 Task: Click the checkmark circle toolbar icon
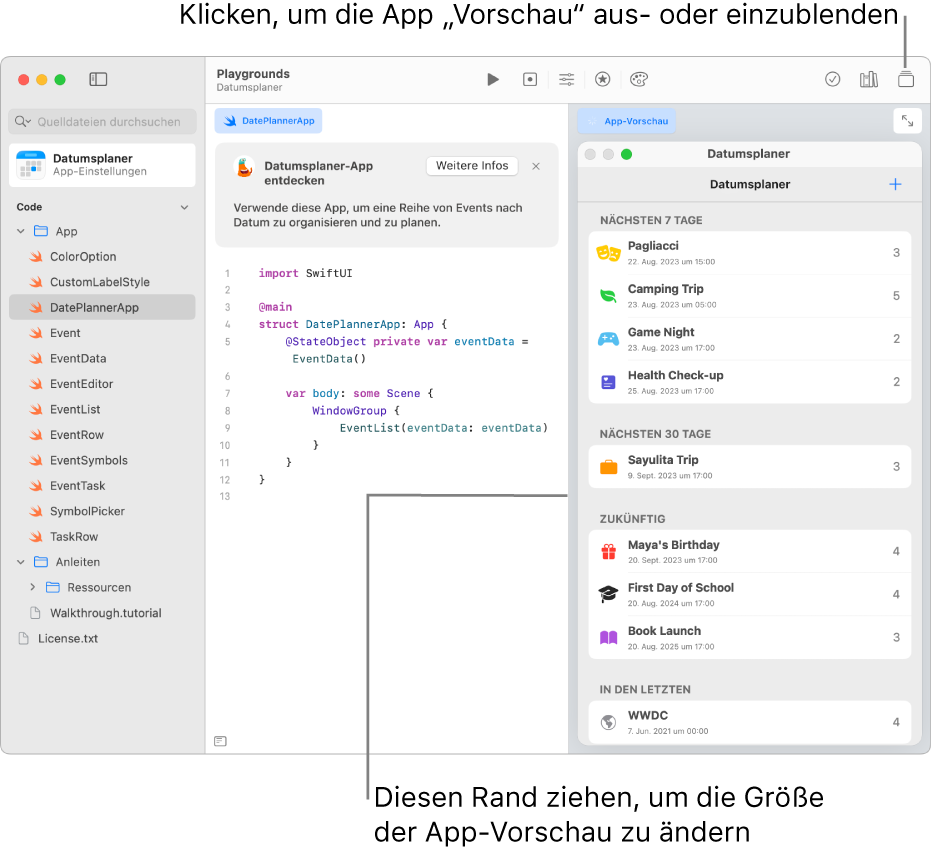pos(832,79)
